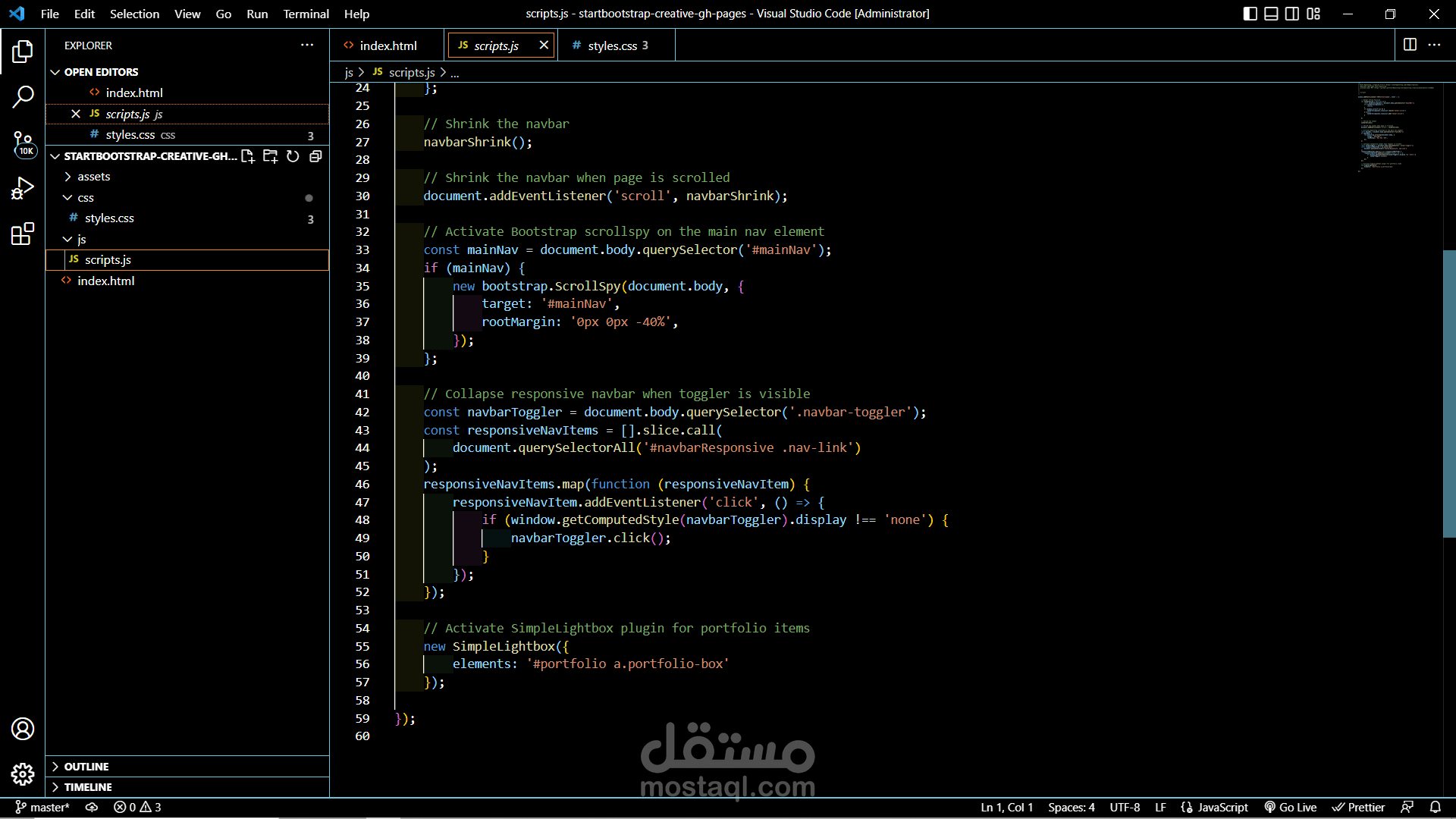The width and height of the screenshot is (1456, 819).
Task: Start Go Live server
Action: [1290, 808]
